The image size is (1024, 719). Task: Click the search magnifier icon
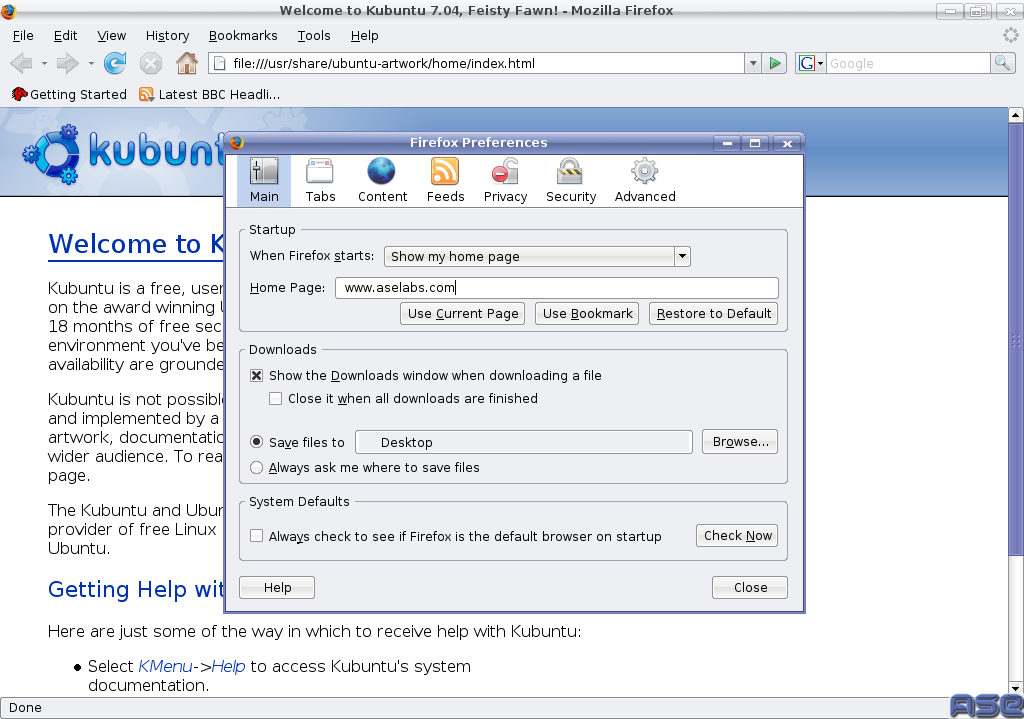coord(1002,63)
